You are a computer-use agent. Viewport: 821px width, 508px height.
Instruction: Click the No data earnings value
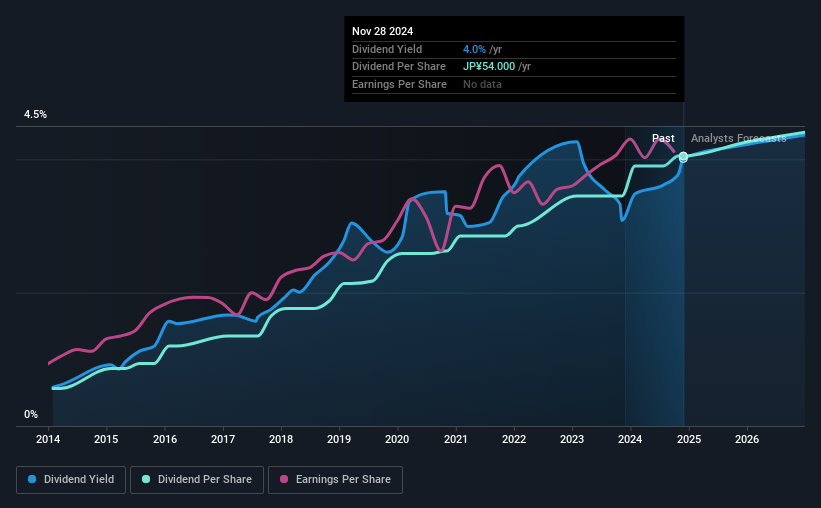[x=482, y=84]
